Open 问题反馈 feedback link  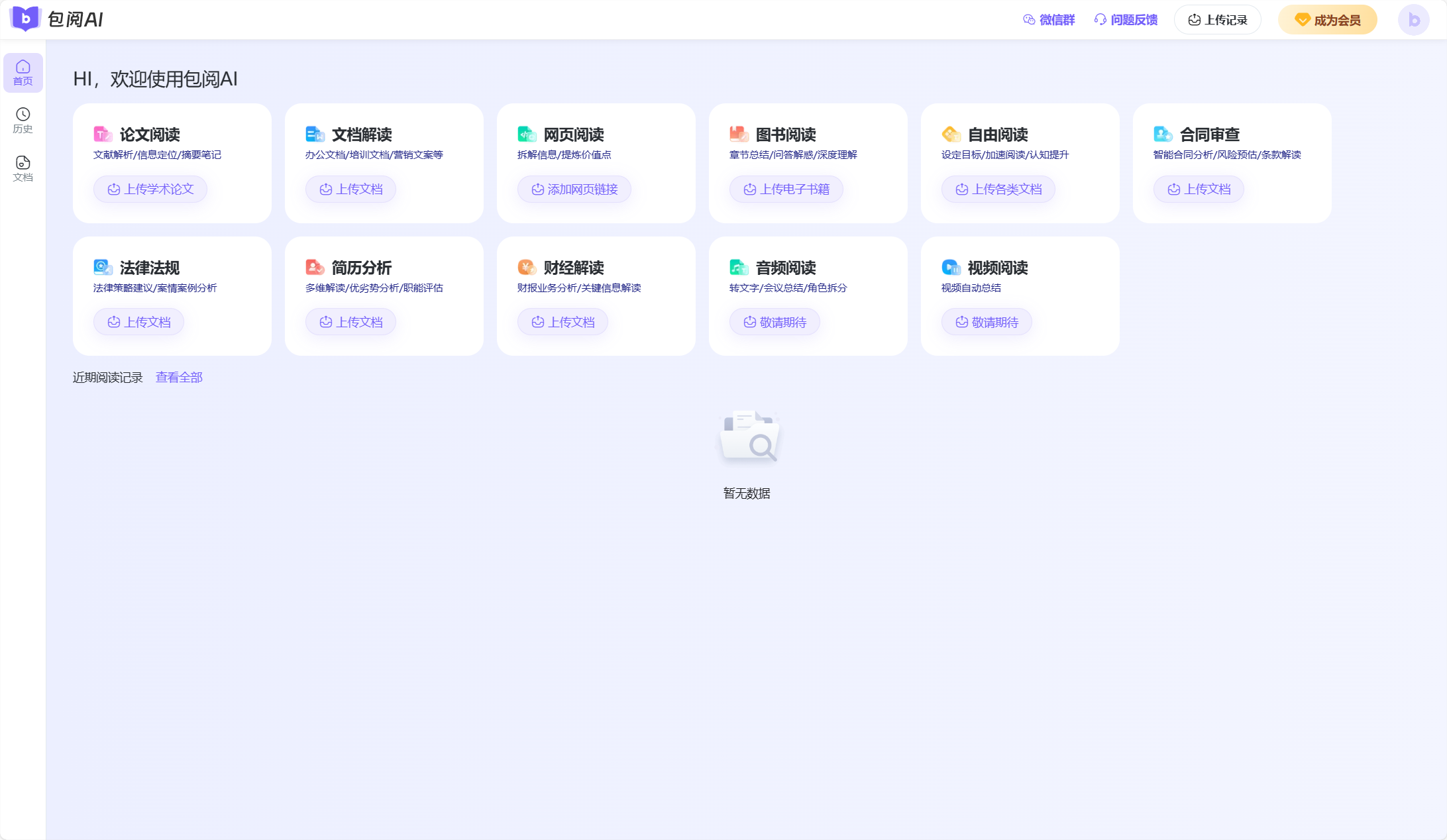coord(1126,20)
